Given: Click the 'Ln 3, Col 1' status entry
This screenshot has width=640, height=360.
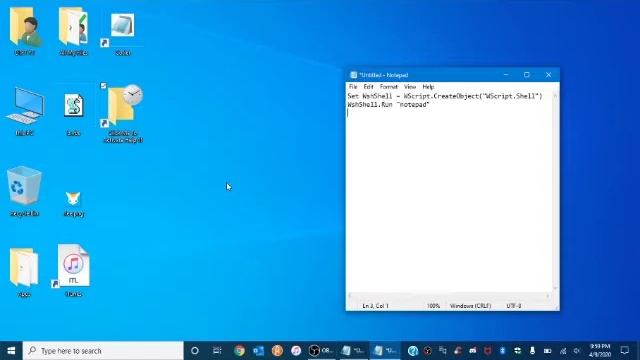Looking at the screenshot, I should (x=376, y=306).
